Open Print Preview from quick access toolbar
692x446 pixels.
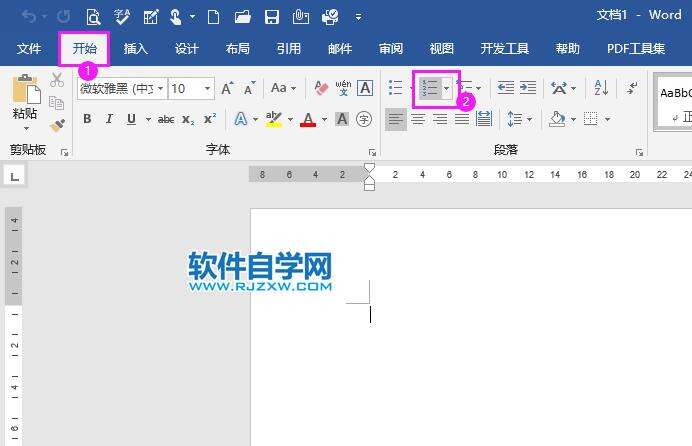[x=94, y=17]
